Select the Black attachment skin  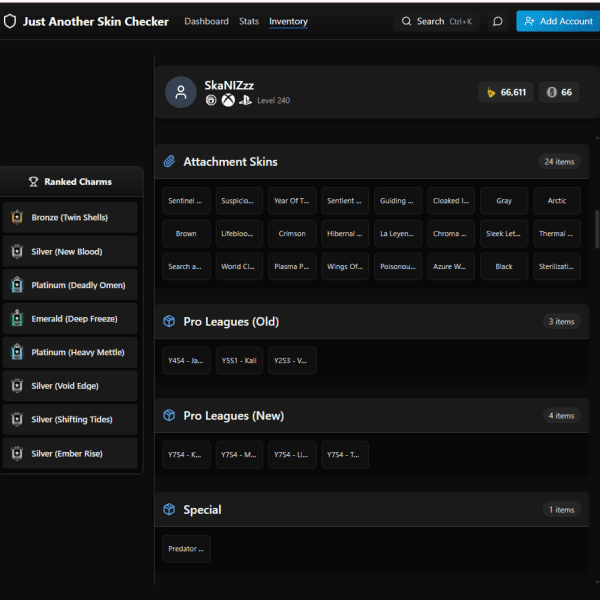point(504,267)
